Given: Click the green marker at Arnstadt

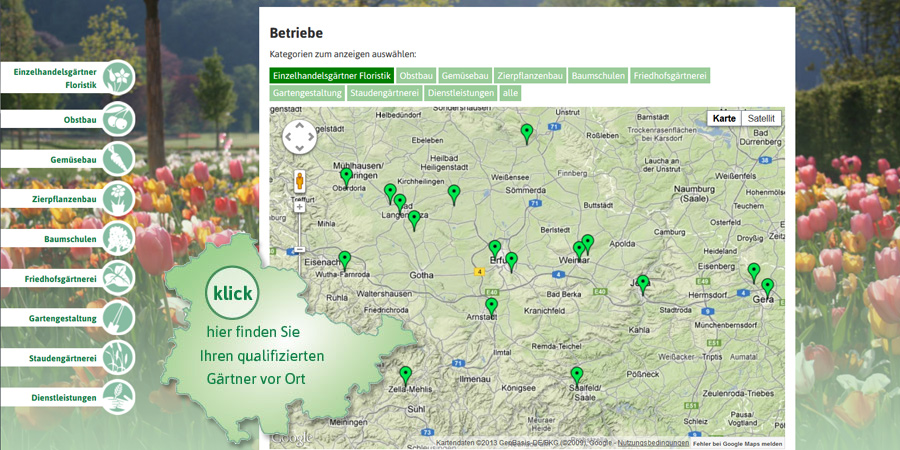Looking at the screenshot, I should click(x=491, y=307).
